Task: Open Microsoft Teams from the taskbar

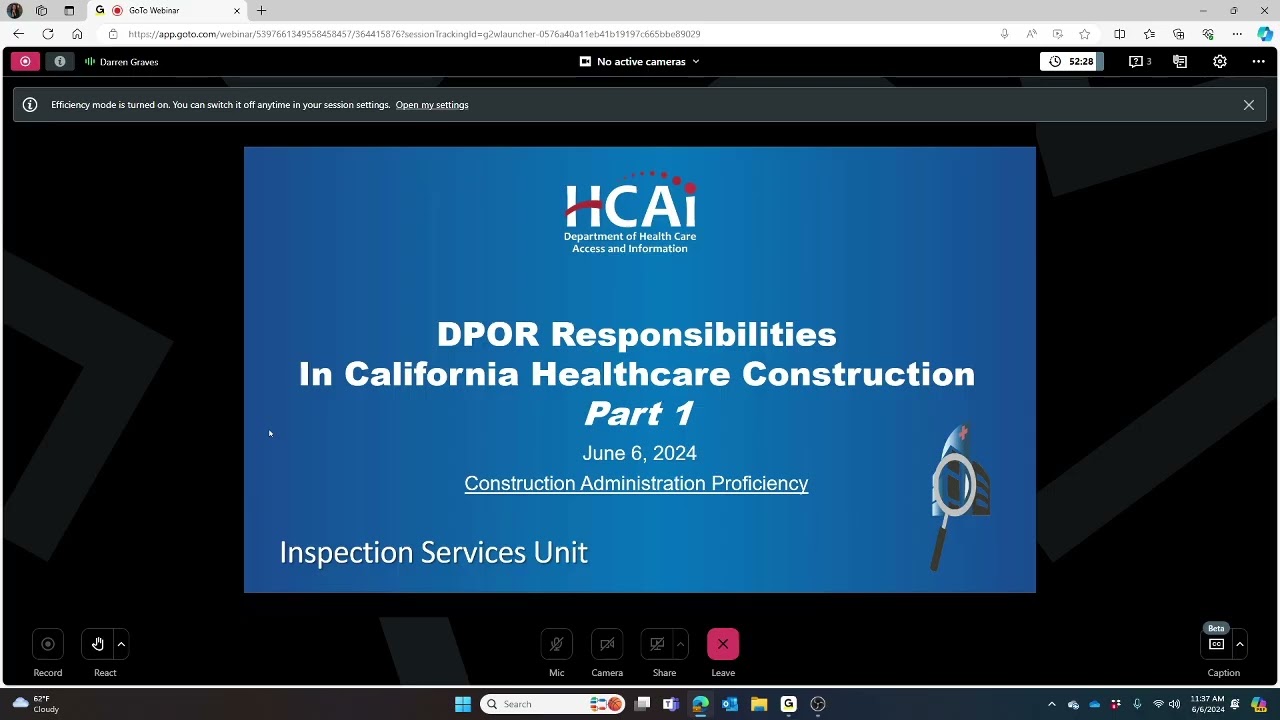Action: [671, 704]
